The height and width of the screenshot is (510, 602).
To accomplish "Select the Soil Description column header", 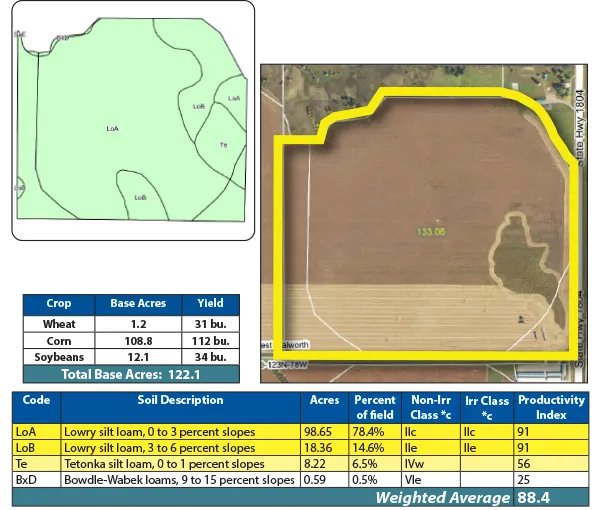I will click(x=180, y=400).
